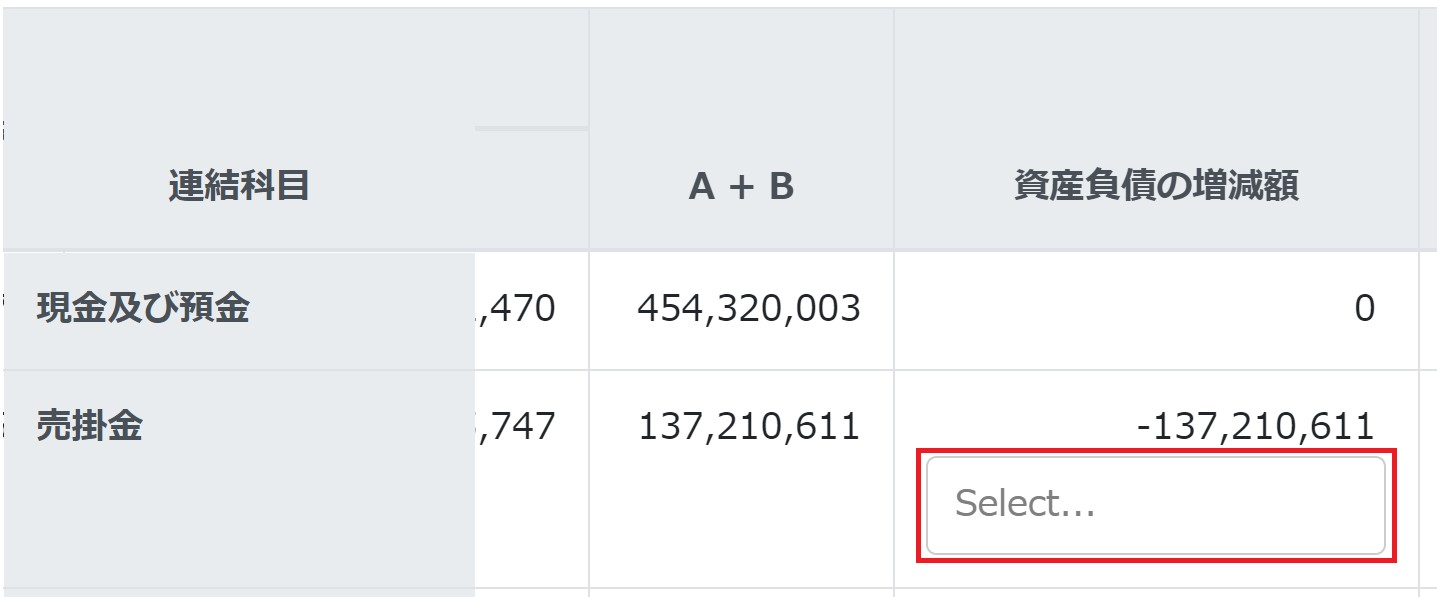The image size is (1437, 597).
Task: Click the 連結科目 column header
Action: coord(238,186)
